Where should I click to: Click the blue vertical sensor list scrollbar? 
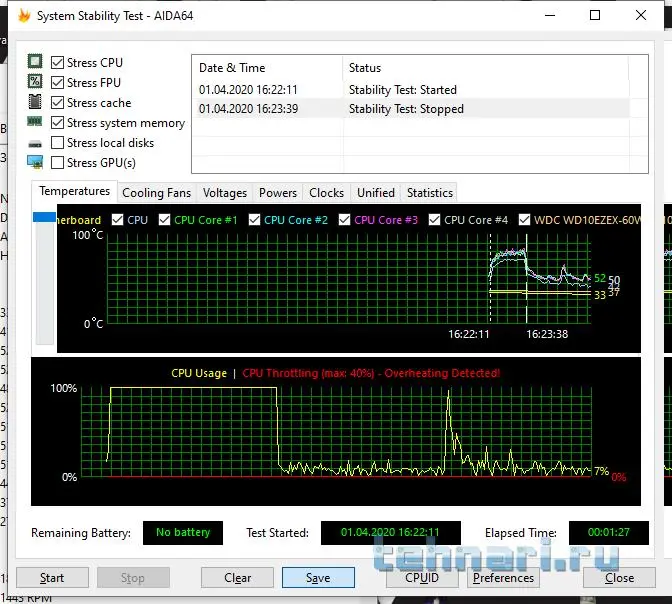(44, 217)
